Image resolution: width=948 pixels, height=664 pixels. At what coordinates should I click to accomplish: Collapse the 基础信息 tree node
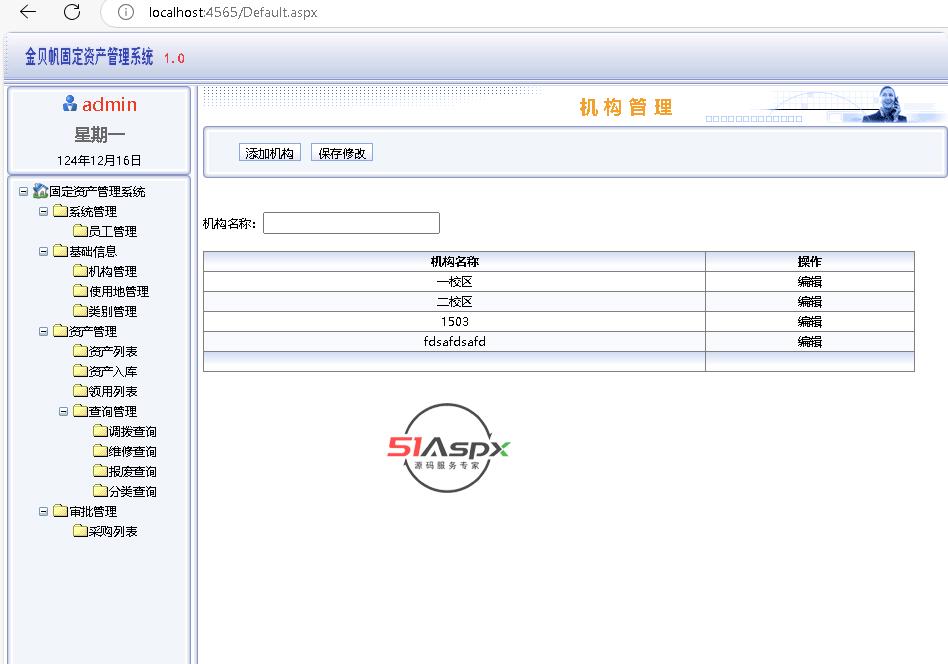44,251
